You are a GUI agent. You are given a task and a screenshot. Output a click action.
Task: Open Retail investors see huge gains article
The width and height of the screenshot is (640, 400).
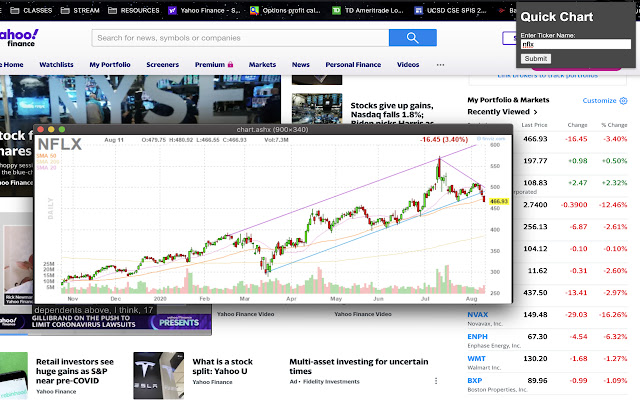[x=75, y=371]
